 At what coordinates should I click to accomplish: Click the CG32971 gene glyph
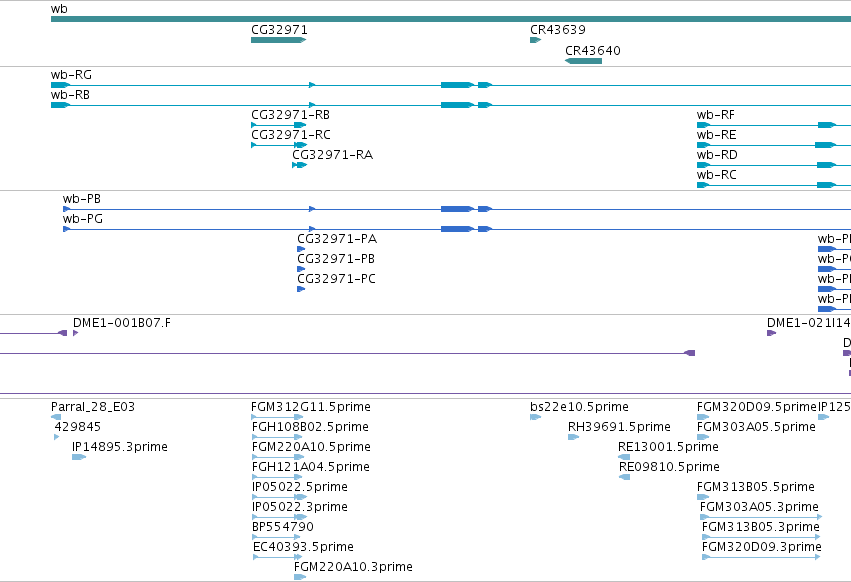pyautogui.click(x=278, y=40)
